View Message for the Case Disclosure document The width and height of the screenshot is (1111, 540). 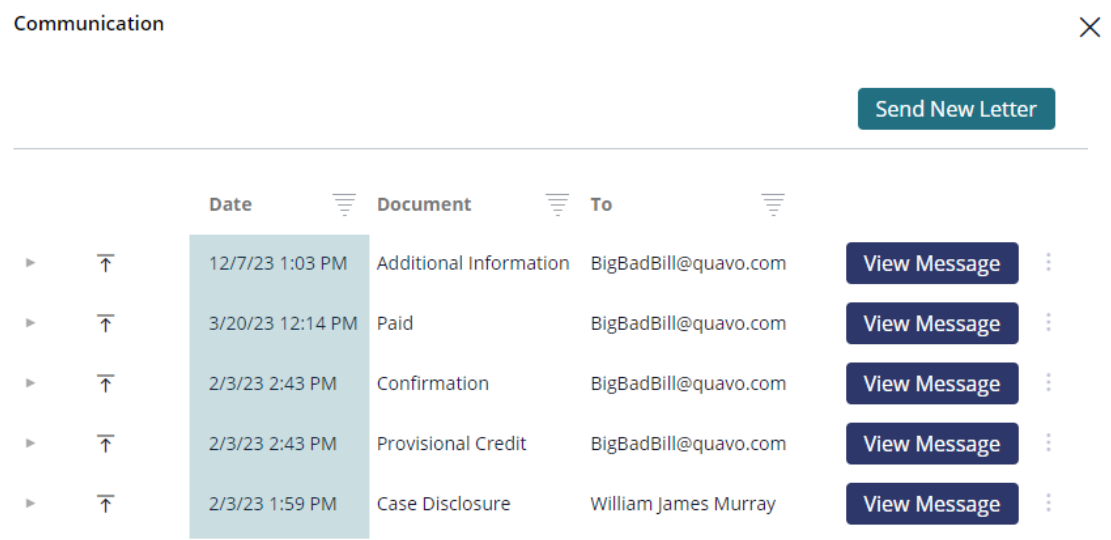pyautogui.click(x=932, y=504)
